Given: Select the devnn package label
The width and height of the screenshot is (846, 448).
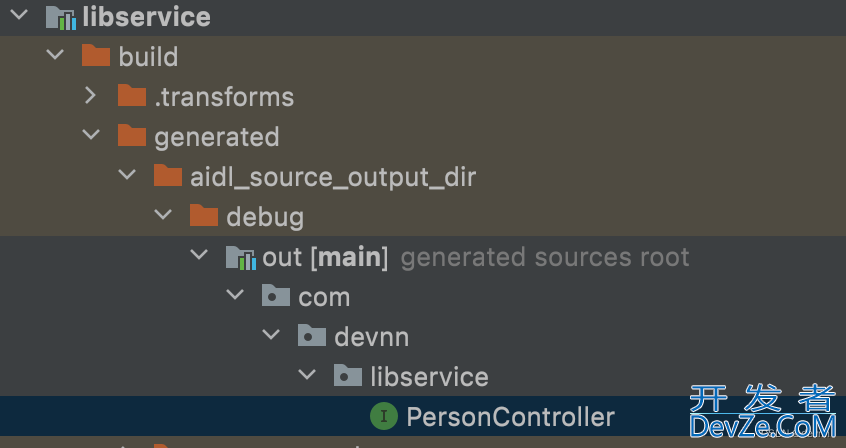Looking at the screenshot, I should click(372, 336).
